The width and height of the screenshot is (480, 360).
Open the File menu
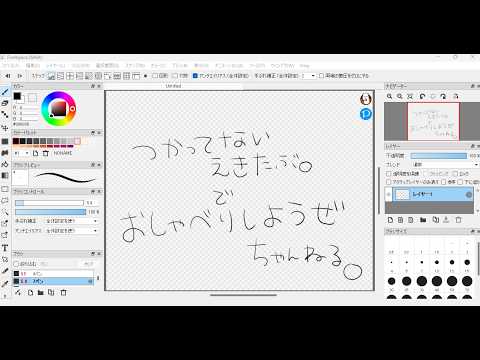click(11, 66)
